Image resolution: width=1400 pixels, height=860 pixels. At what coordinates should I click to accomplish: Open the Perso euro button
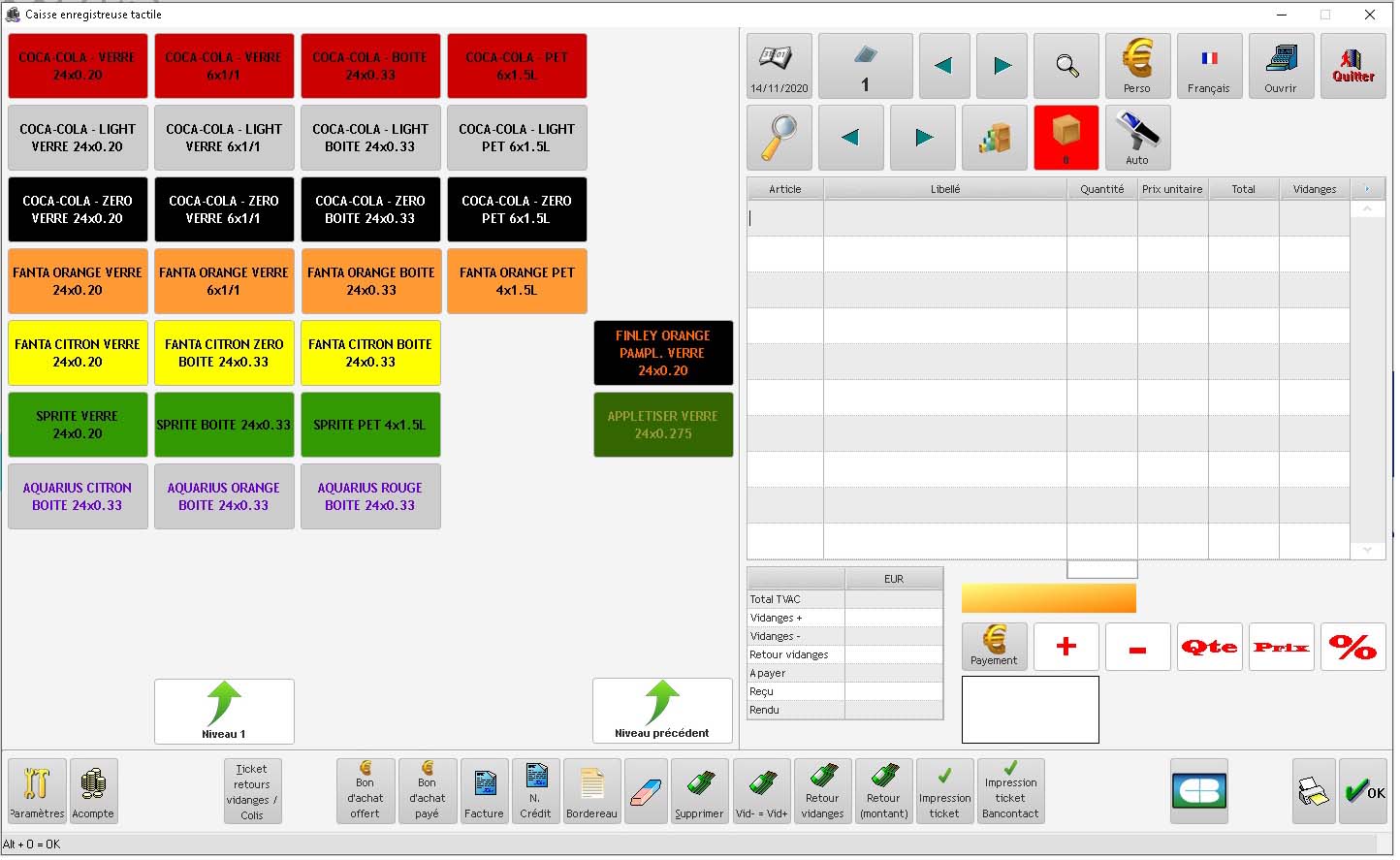tap(1138, 66)
